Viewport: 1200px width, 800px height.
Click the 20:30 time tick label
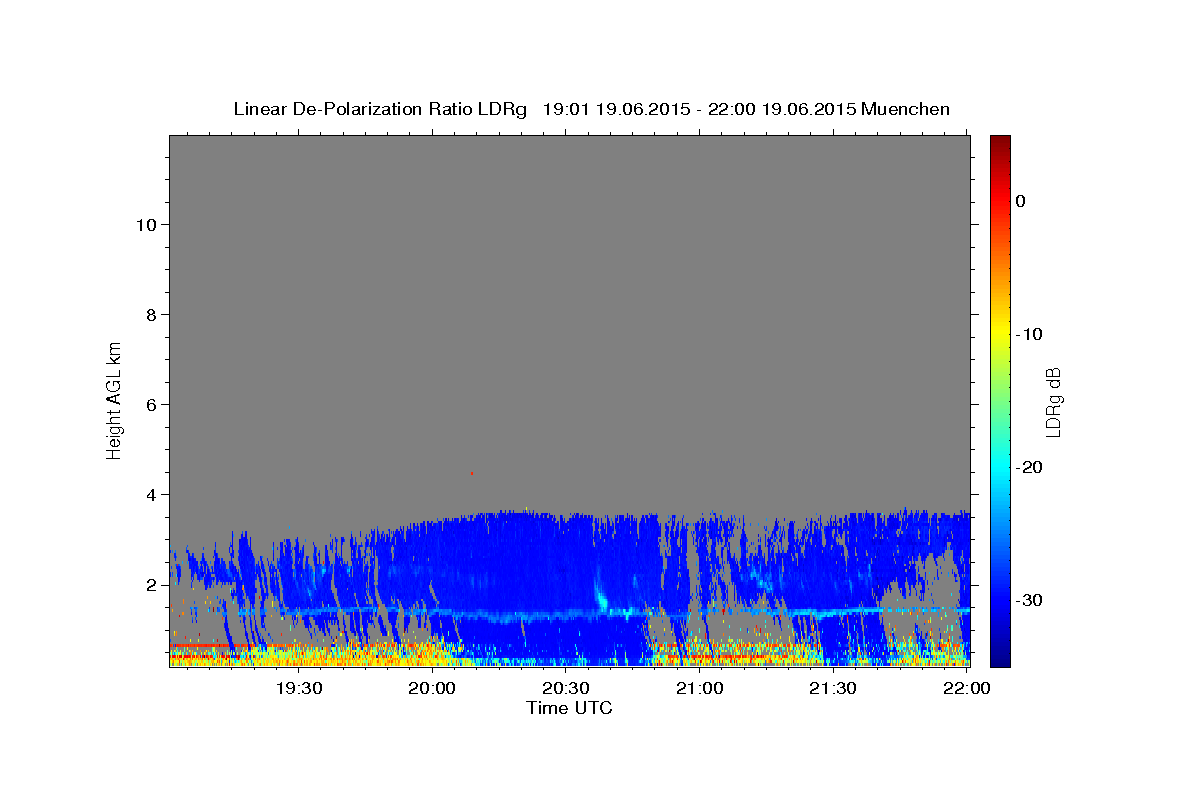pyautogui.click(x=566, y=688)
